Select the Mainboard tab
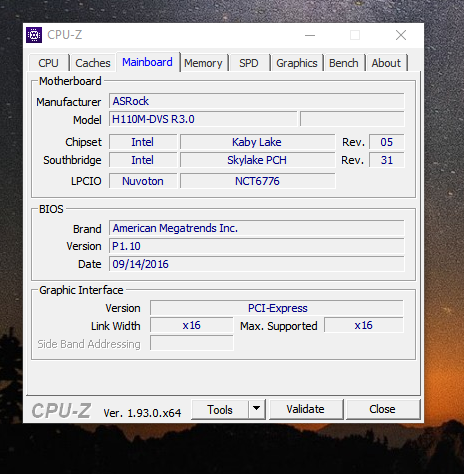This screenshot has width=464, height=474. (x=147, y=62)
